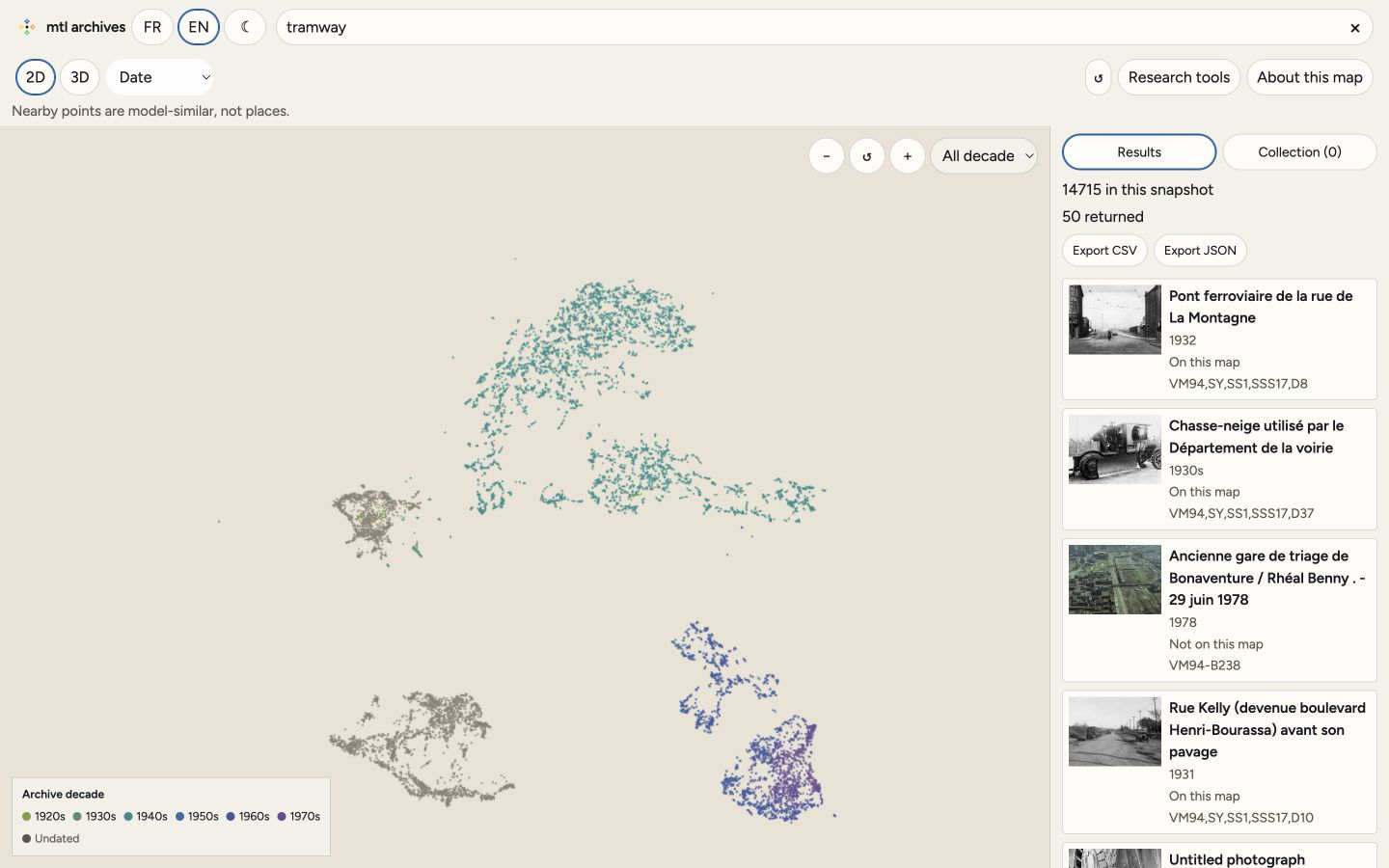Click 'Nearby points are model-similar' note

pyautogui.click(x=150, y=111)
